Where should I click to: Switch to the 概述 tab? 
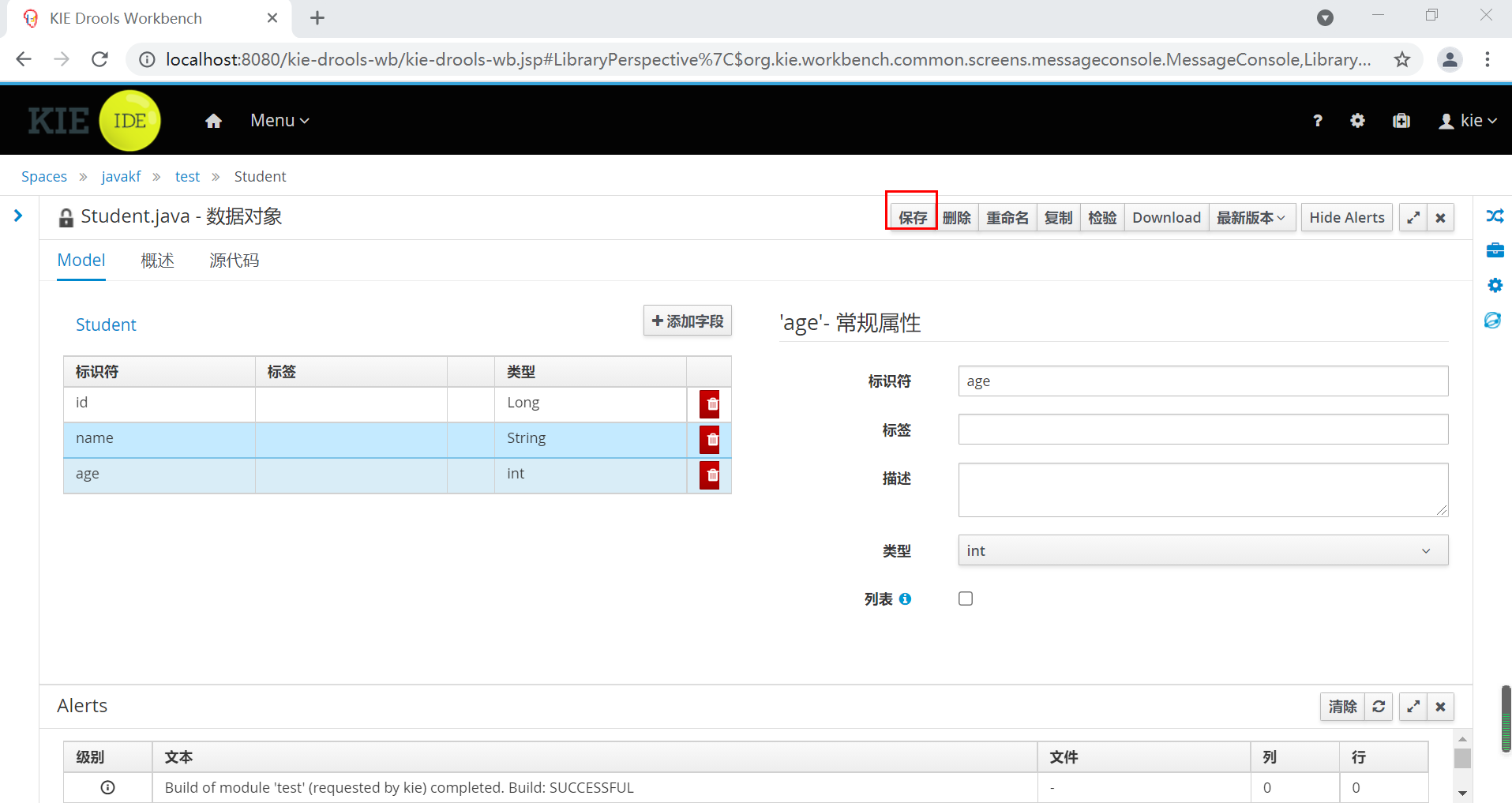pyautogui.click(x=157, y=261)
